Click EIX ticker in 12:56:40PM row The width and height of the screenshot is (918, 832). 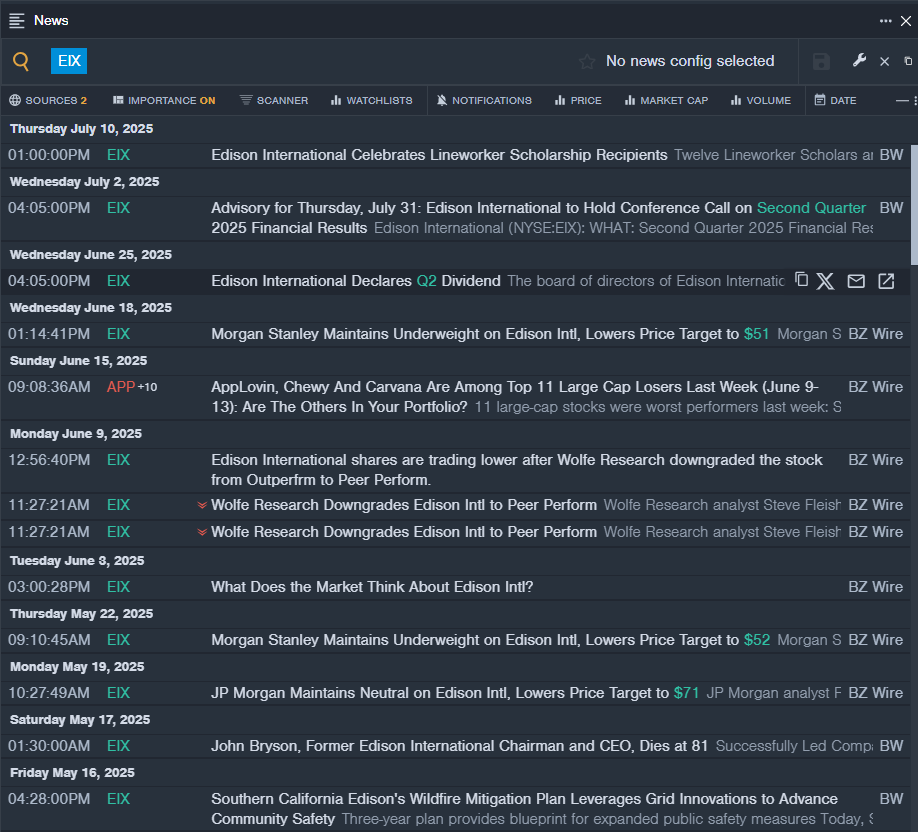118,460
